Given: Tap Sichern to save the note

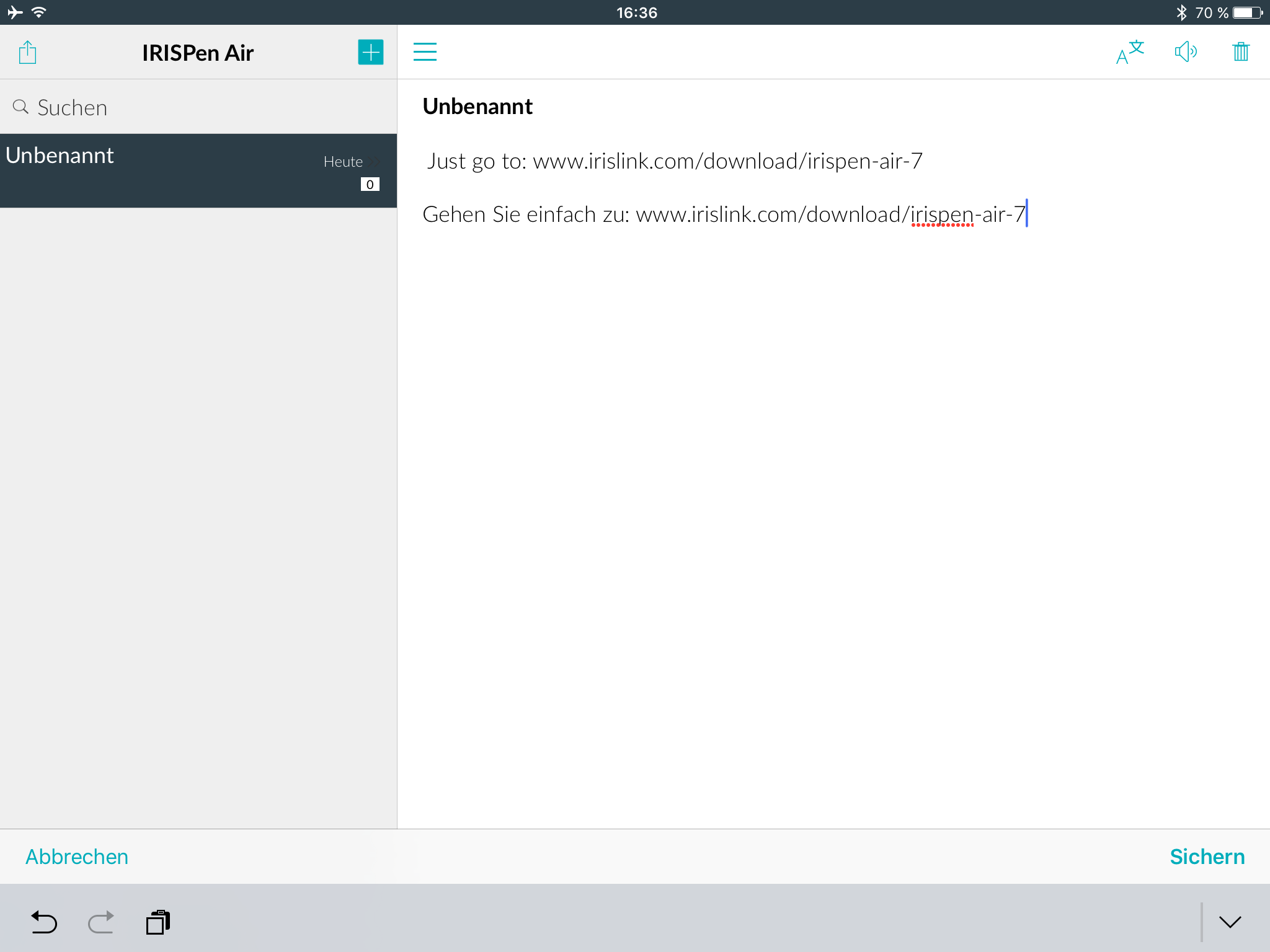Looking at the screenshot, I should pos(1207,857).
